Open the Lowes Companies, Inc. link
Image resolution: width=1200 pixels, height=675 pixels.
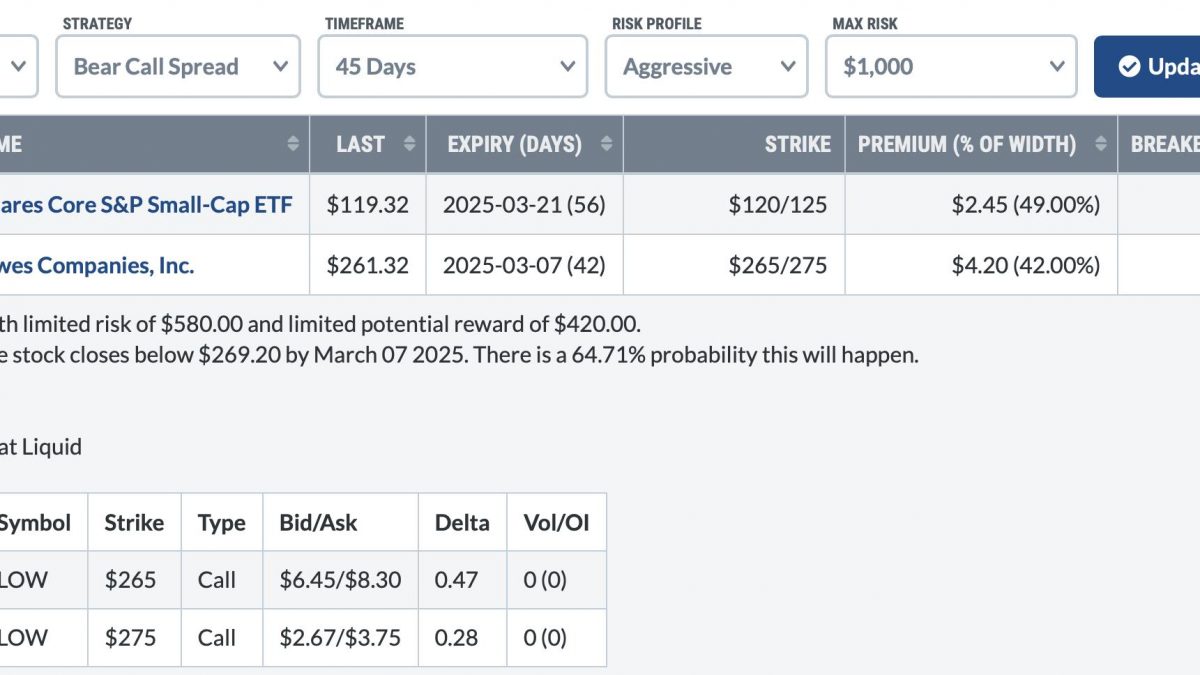click(97, 265)
